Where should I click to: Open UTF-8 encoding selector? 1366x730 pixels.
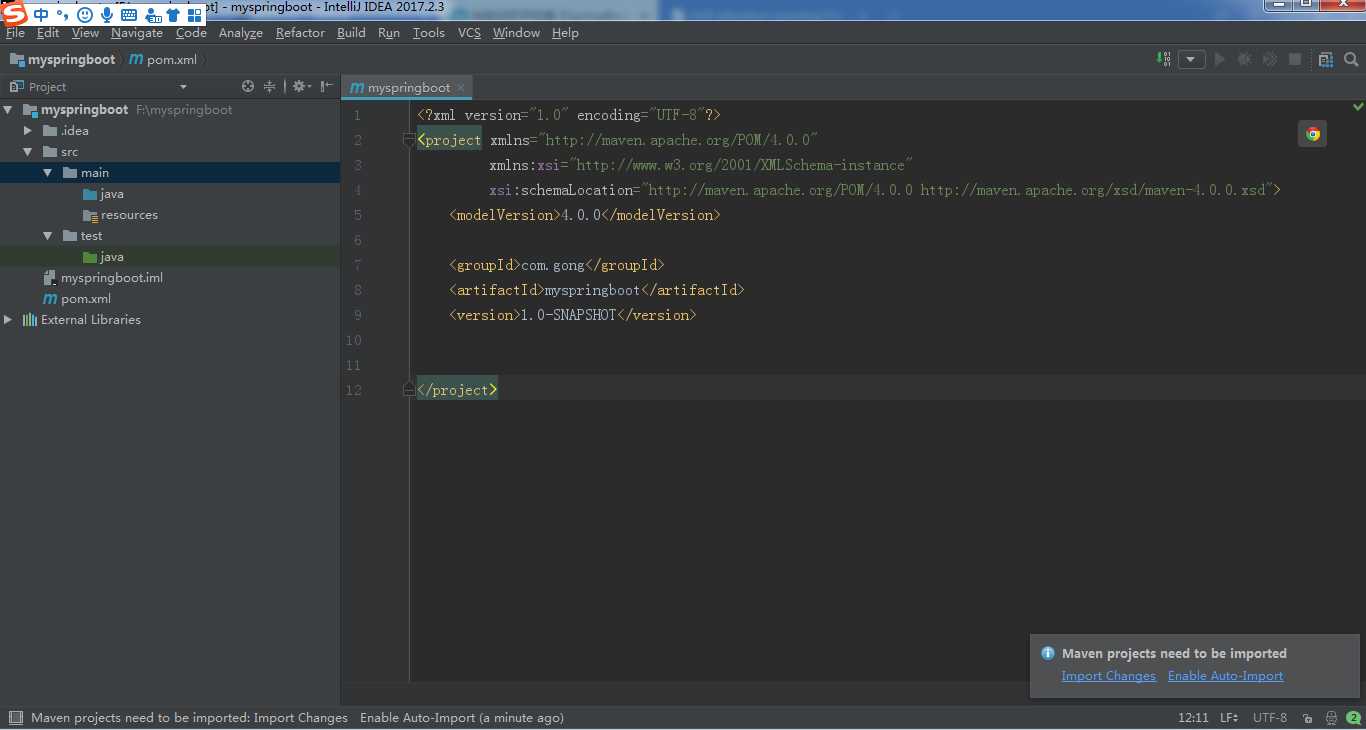(x=1270, y=718)
